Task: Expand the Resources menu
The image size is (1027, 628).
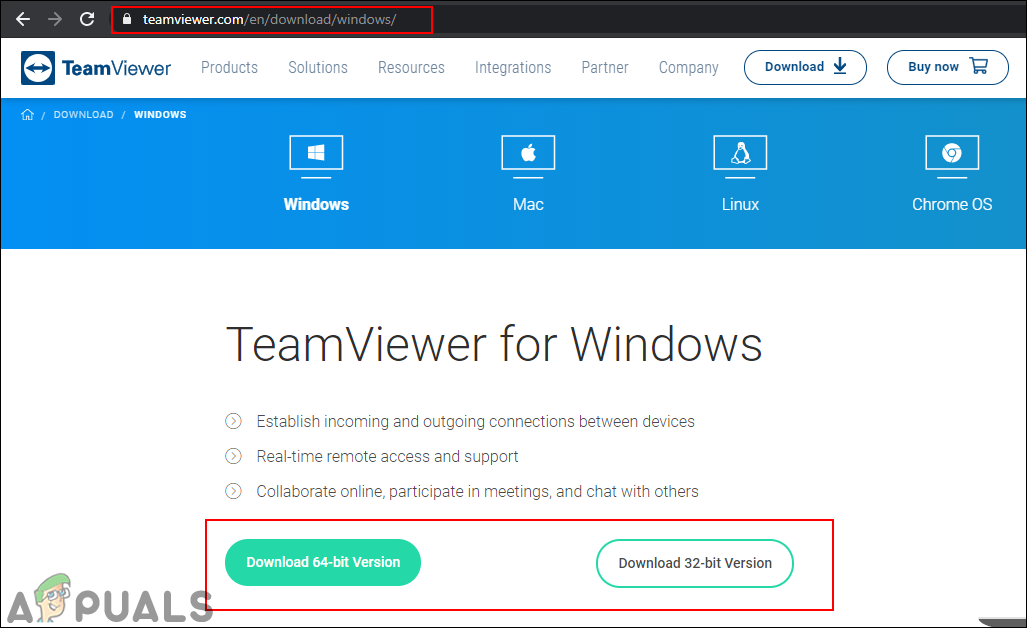Action: pos(411,67)
